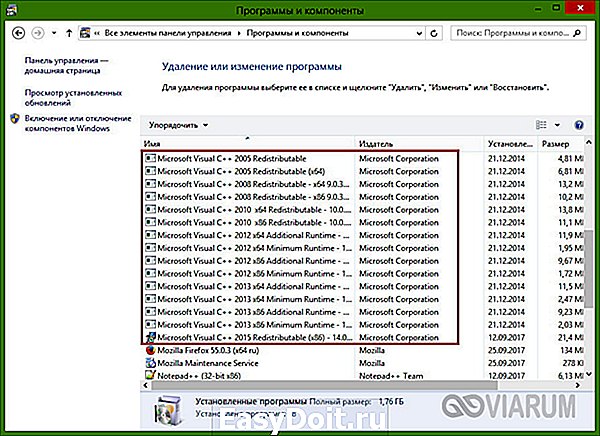Select Visual C++ 2012 x86 Additional Runtime icon

click(x=150, y=261)
